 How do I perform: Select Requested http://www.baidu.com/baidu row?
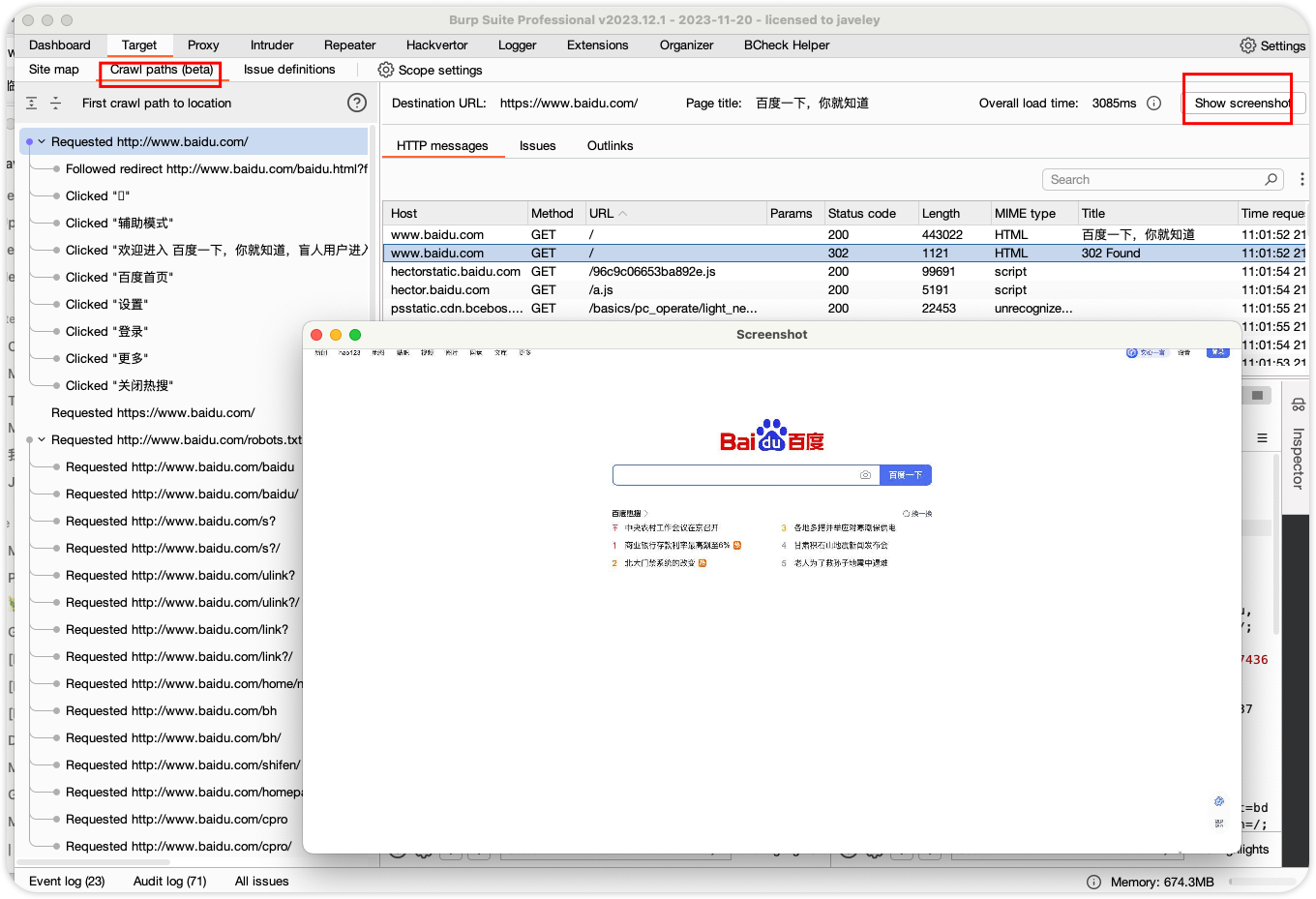click(x=180, y=467)
